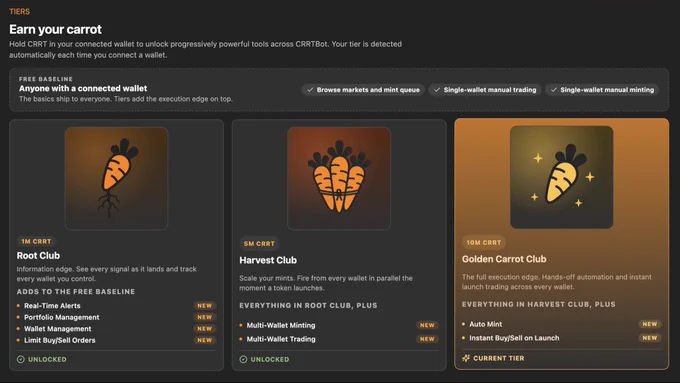Click the NEW badge next to Limit Buy/Sell Orders
This screenshot has height=383, width=680.
coord(205,340)
